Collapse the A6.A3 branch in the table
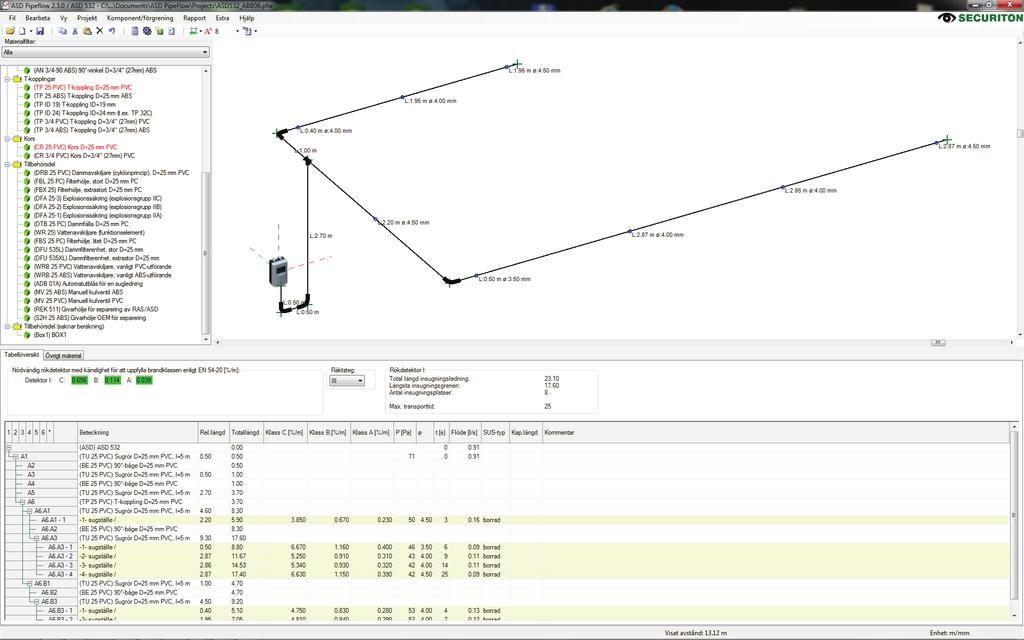Image resolution: width=1024 pixels, height=640 pixels. [x=37, y=538]
